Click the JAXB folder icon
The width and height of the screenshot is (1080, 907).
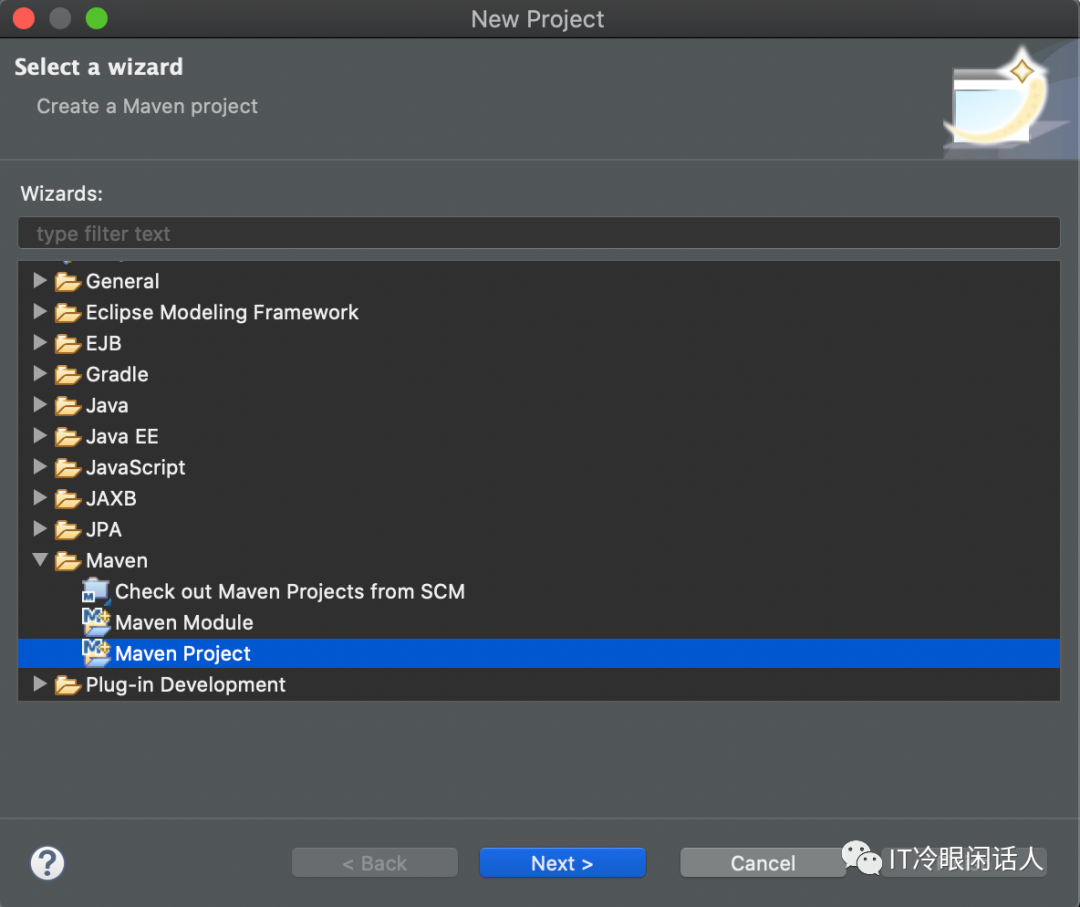click(68, 499)
